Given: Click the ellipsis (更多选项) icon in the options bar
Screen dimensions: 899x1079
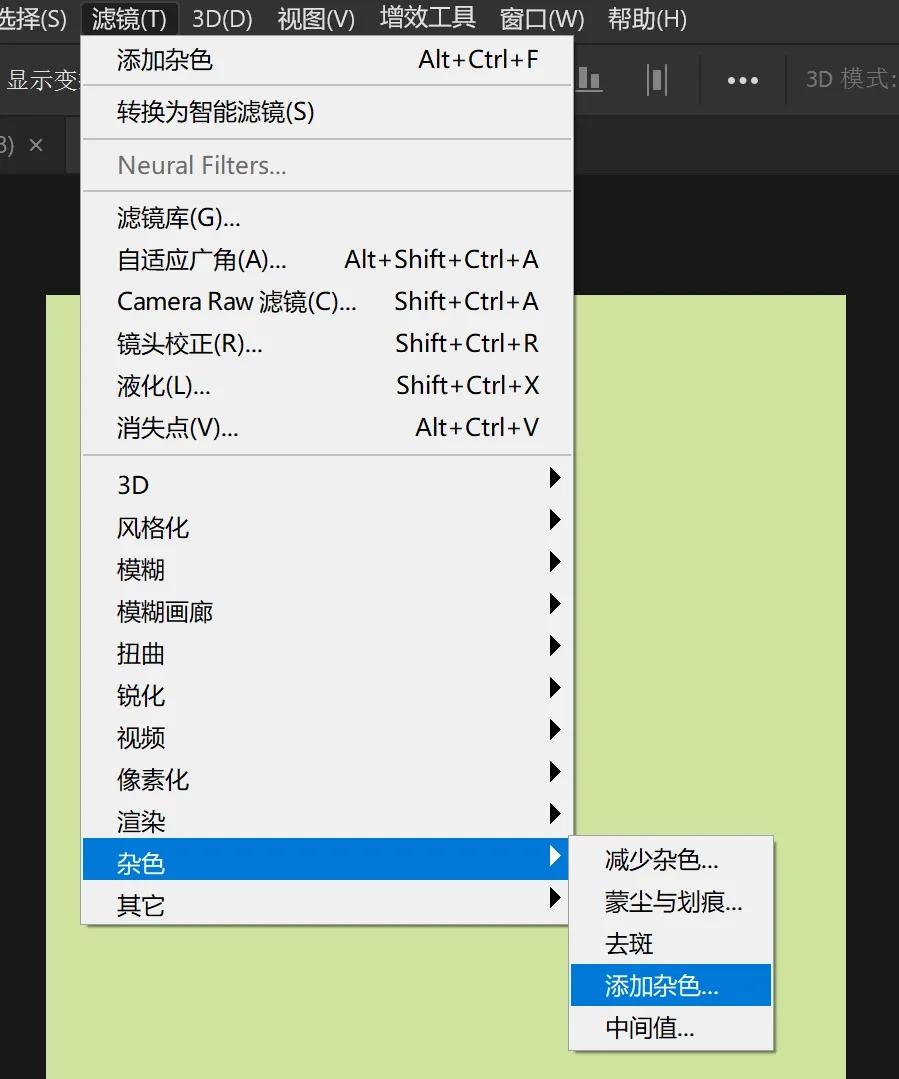Looking at the screenshot, I should pos(742,80).
